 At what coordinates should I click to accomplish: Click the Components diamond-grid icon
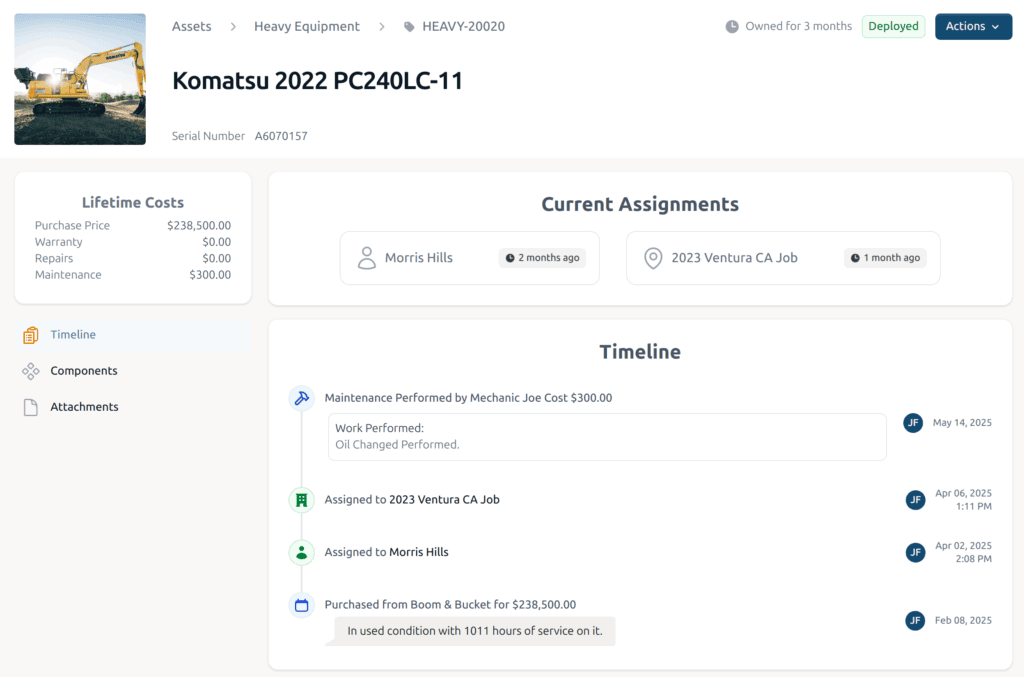coord(31,371)
